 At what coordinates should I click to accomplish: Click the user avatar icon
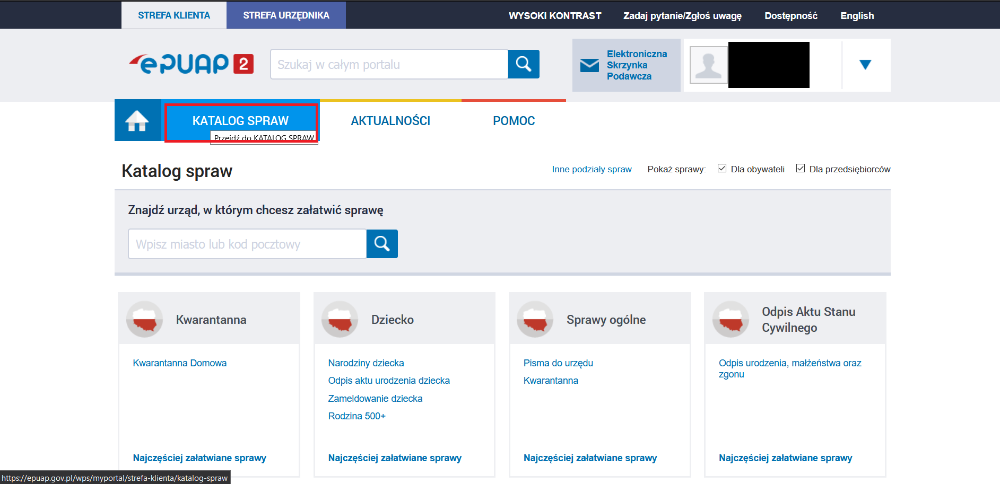click(x=709, y=66)
